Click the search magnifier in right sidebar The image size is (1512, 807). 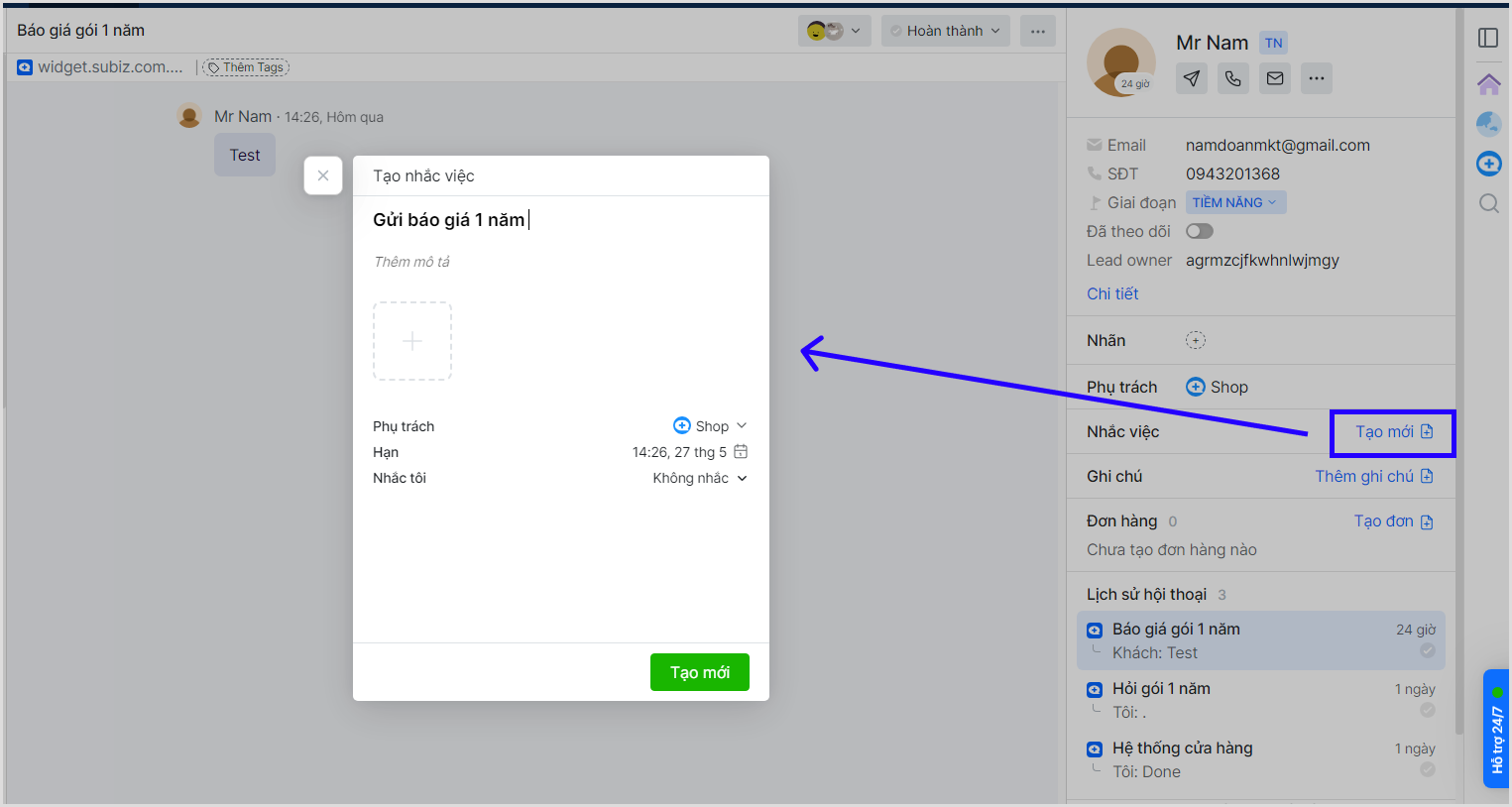coord(1488,203)
